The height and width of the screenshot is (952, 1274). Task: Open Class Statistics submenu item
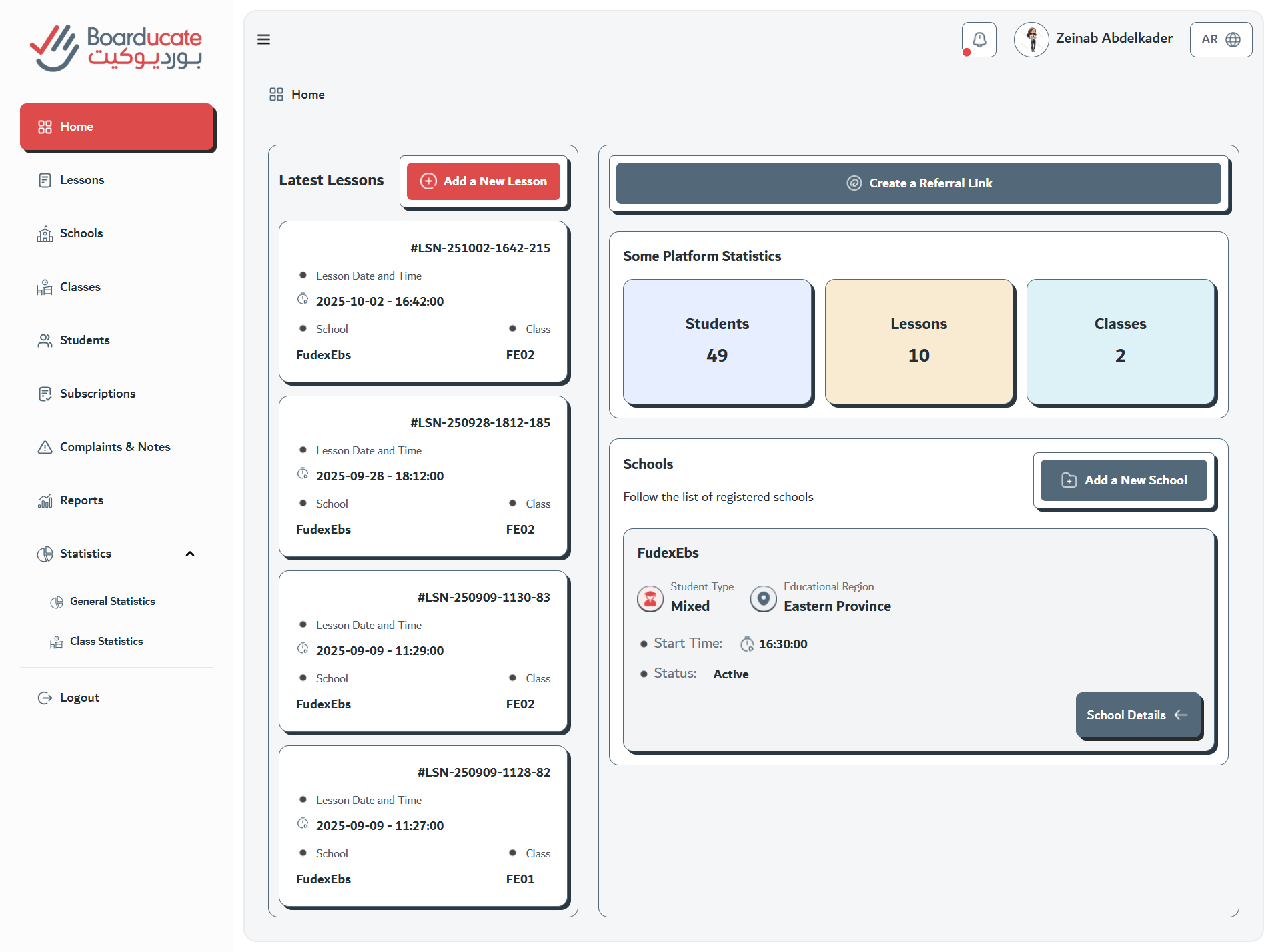[106, 642]
